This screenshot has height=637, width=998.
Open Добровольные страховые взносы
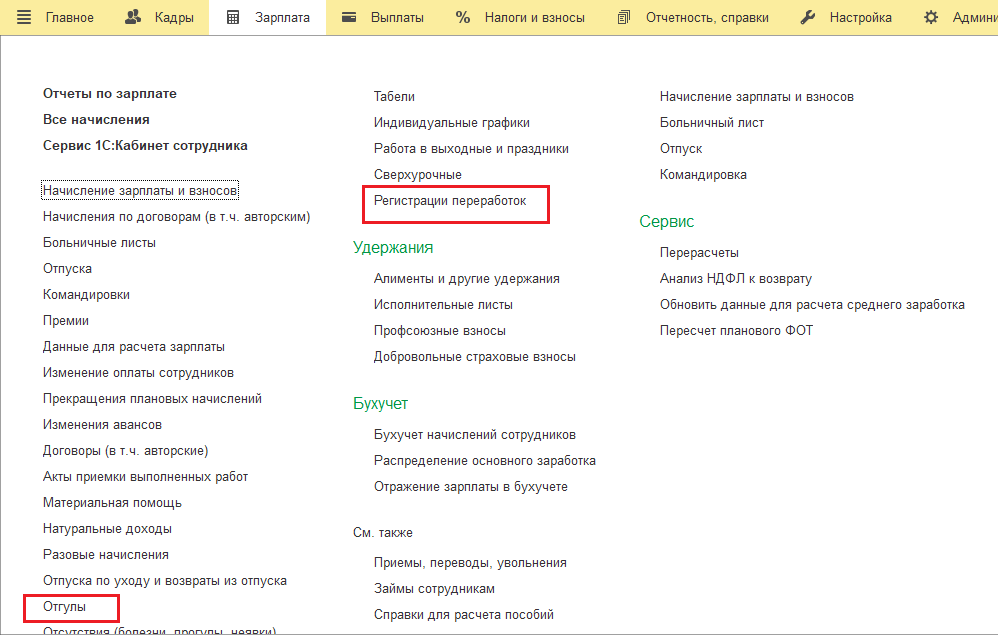475,357
